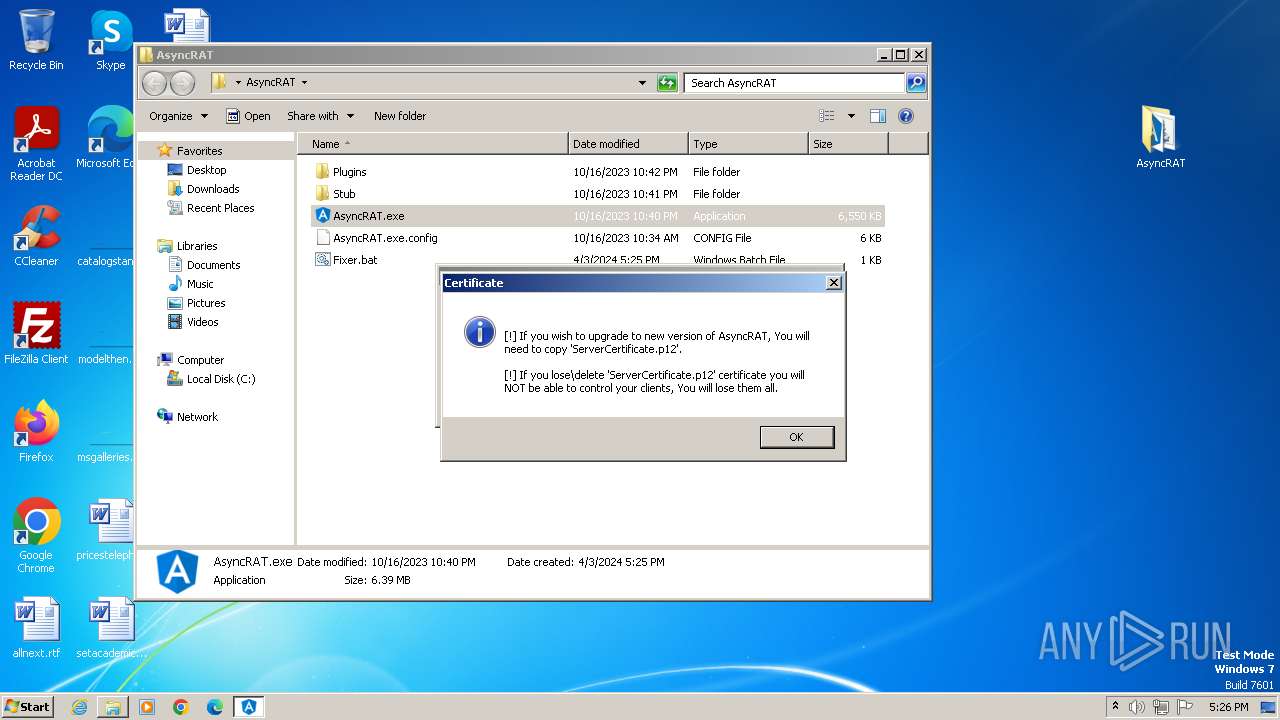Open Windows Media Player from taskbar
Screen dimensions: 1280x720
tap(147, 707)
